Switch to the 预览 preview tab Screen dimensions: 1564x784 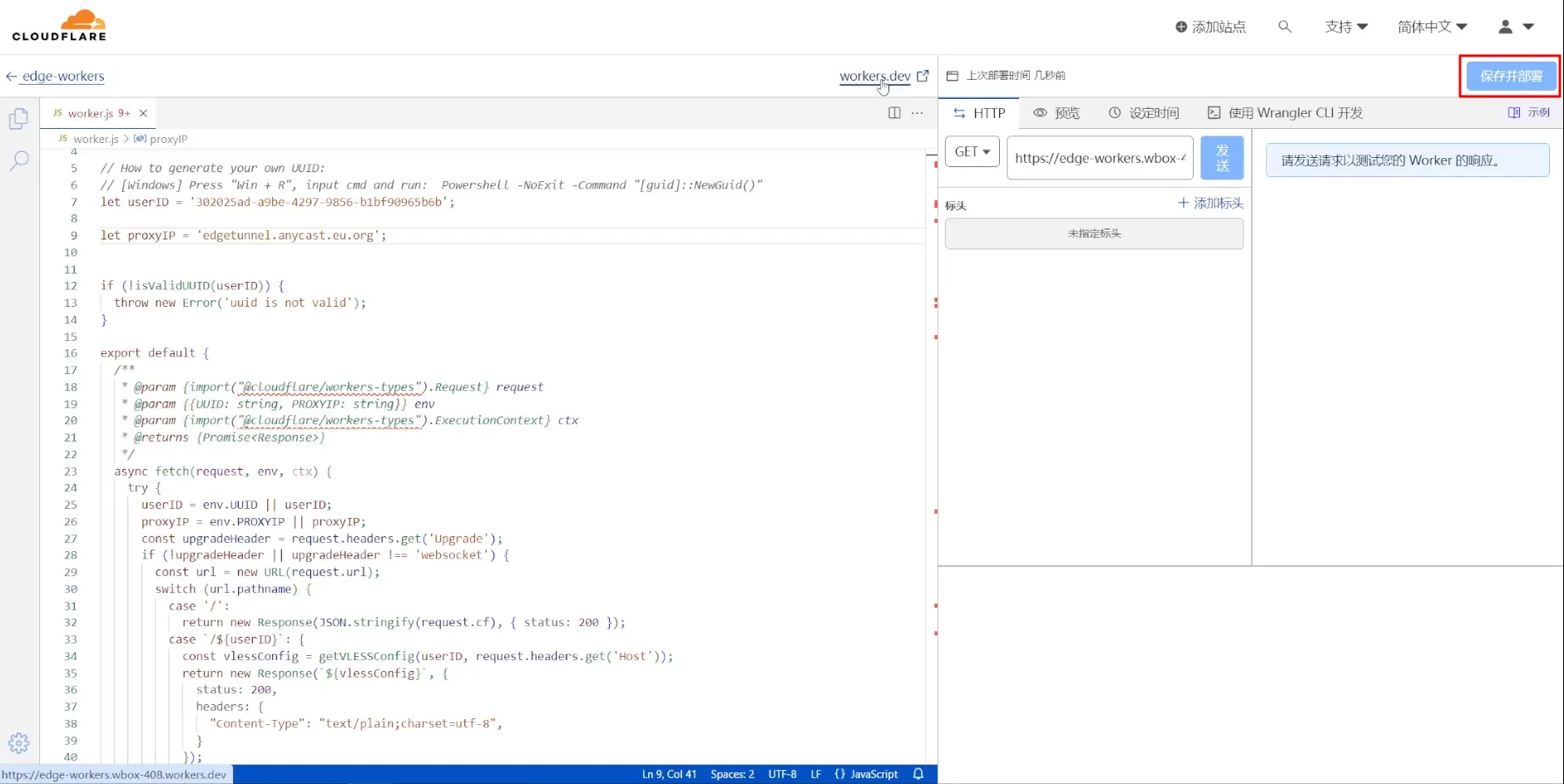click(1057, 113)
